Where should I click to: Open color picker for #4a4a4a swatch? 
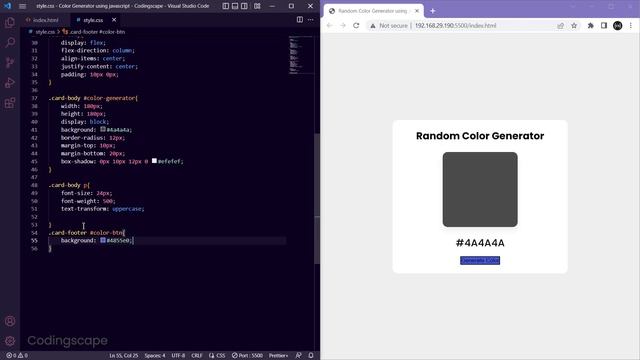point(103,129)
